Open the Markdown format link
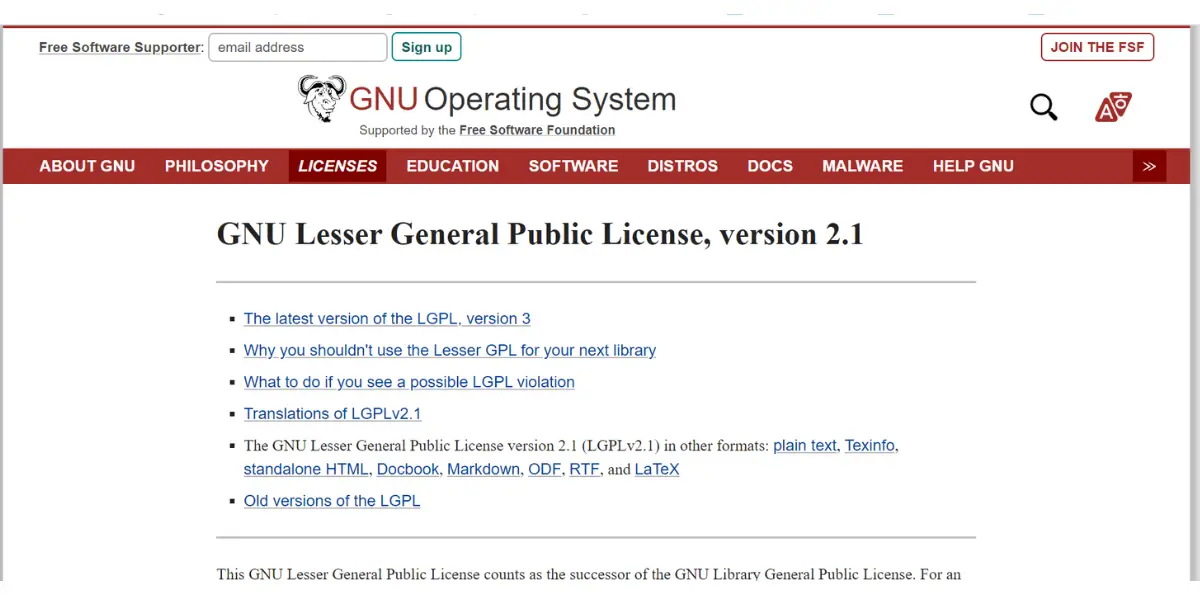The height and width of the screenshot is (600, 1200). pos(484,469)
